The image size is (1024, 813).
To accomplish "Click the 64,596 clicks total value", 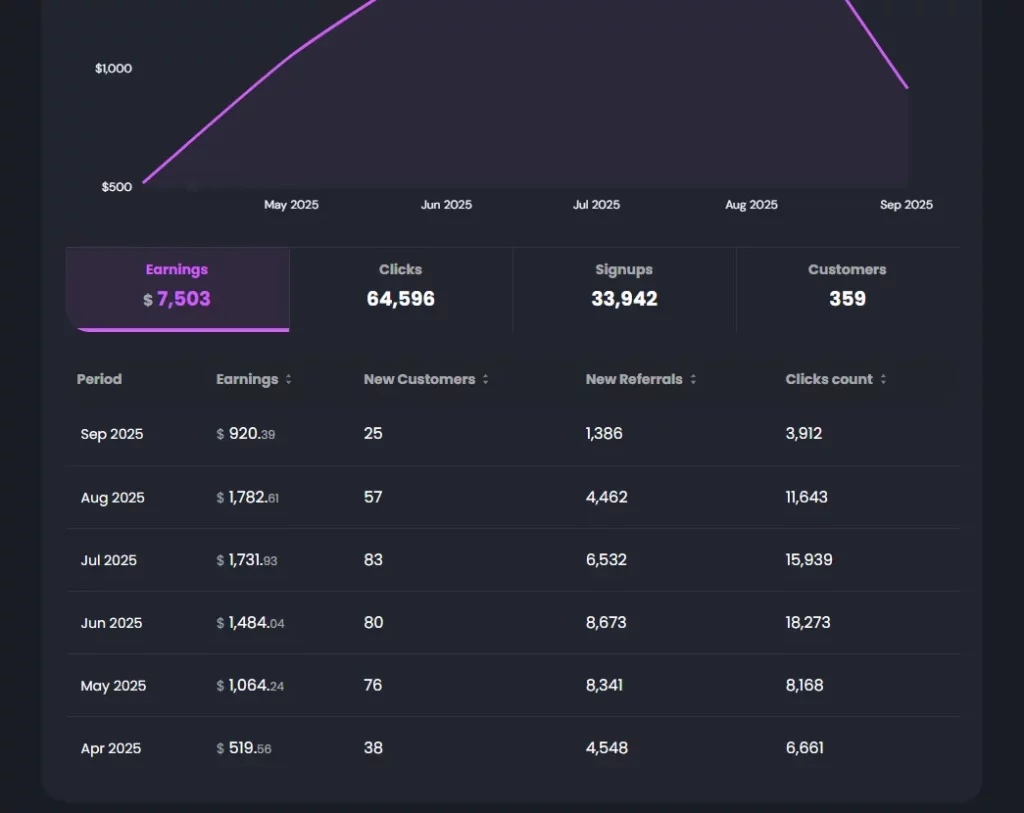I will [400, 298].
